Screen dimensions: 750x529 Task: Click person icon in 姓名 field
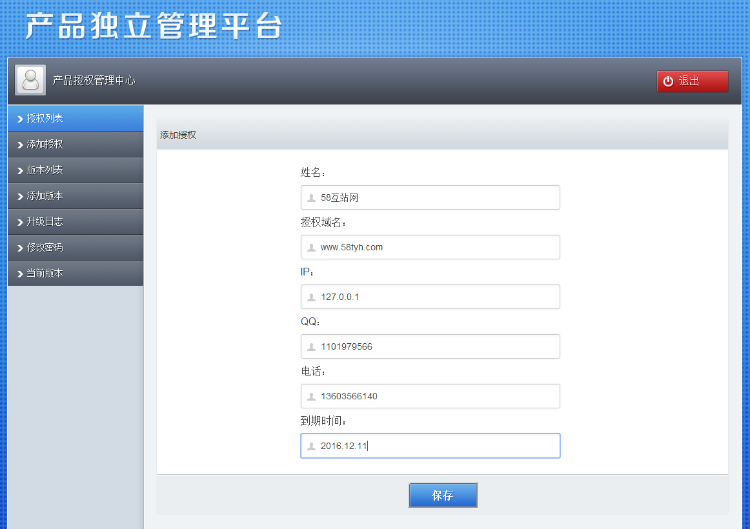(x=311, y=198)
